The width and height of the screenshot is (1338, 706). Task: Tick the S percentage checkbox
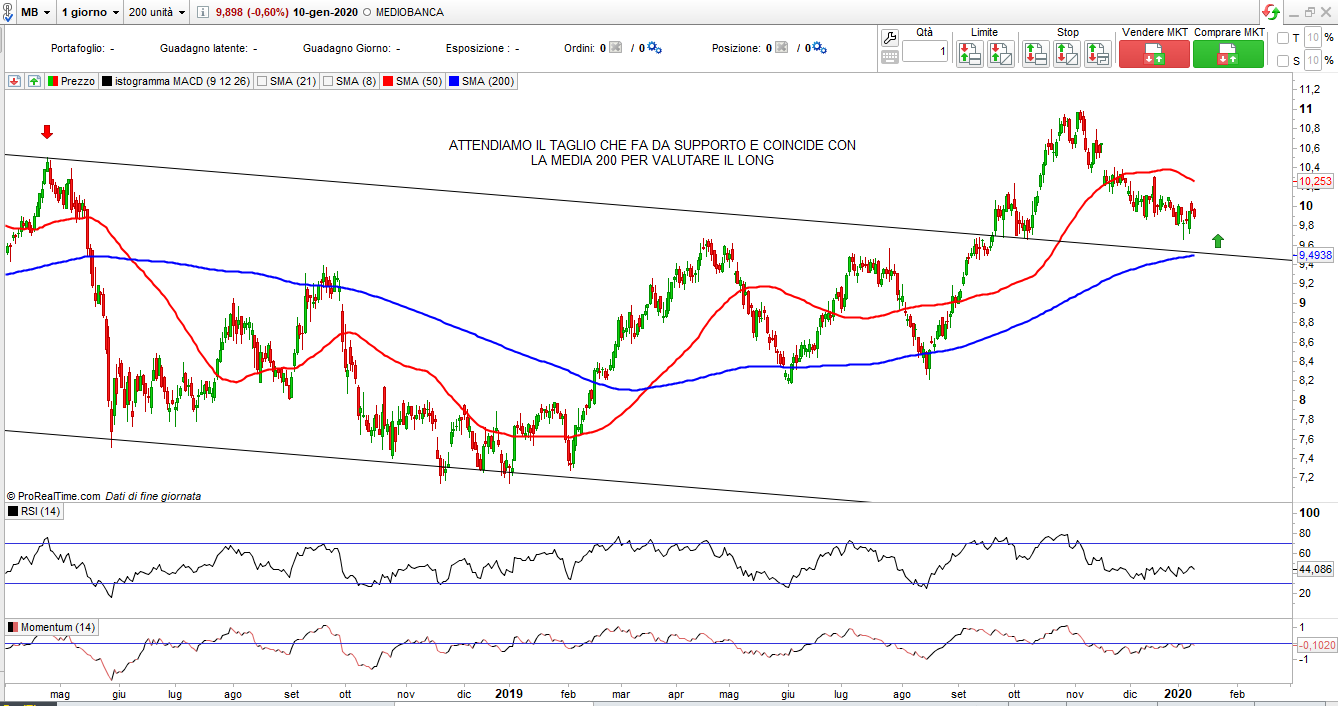tap(1282, 61)
